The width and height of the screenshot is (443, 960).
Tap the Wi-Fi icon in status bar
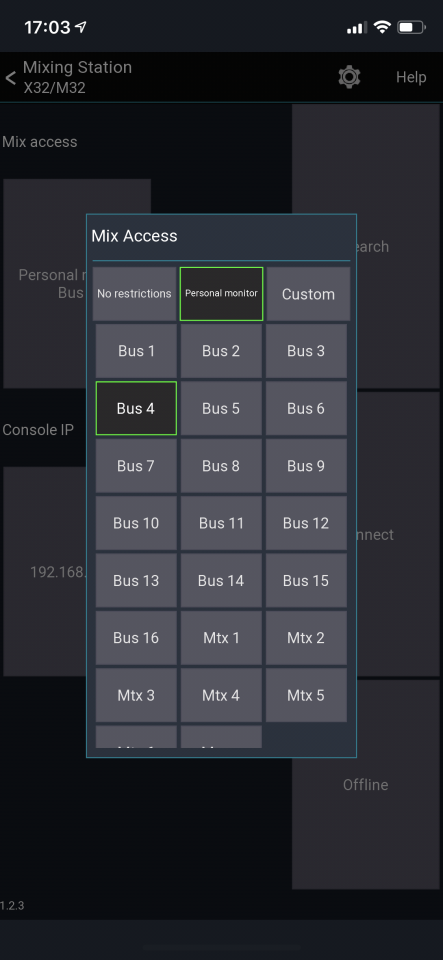[382, 27]
